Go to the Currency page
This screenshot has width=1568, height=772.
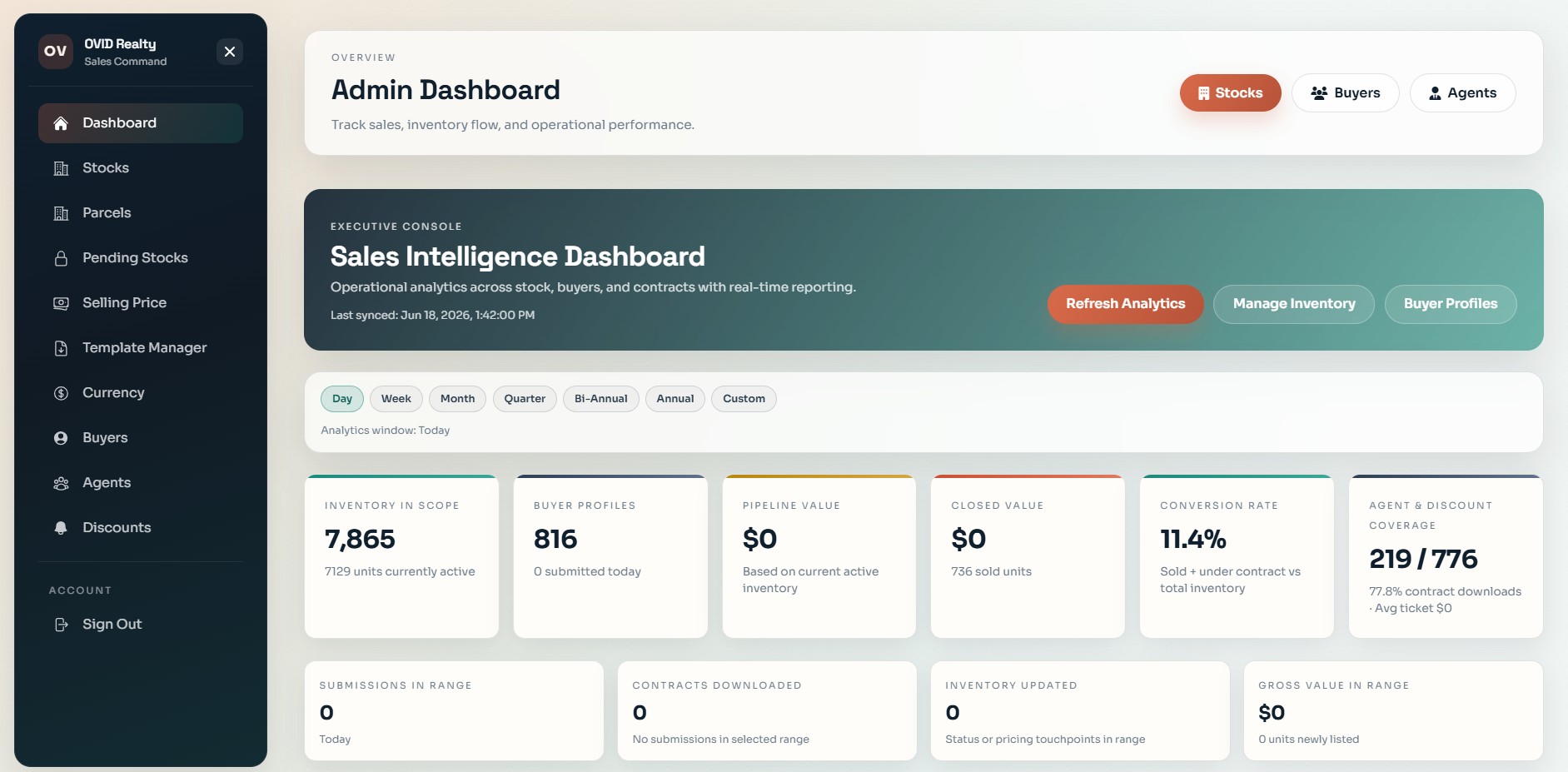141,393
